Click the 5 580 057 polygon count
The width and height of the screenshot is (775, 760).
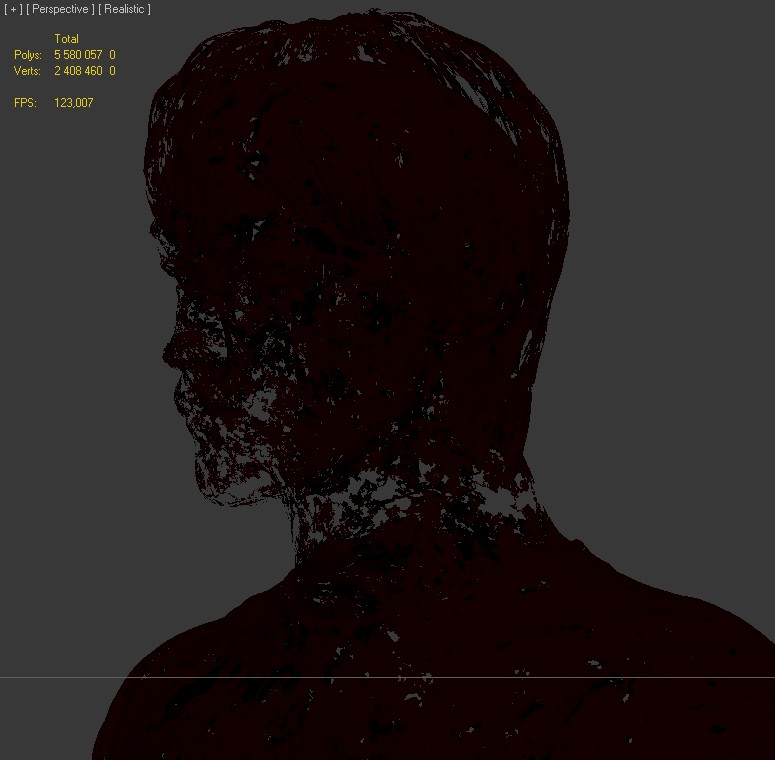tap(78, 55)
